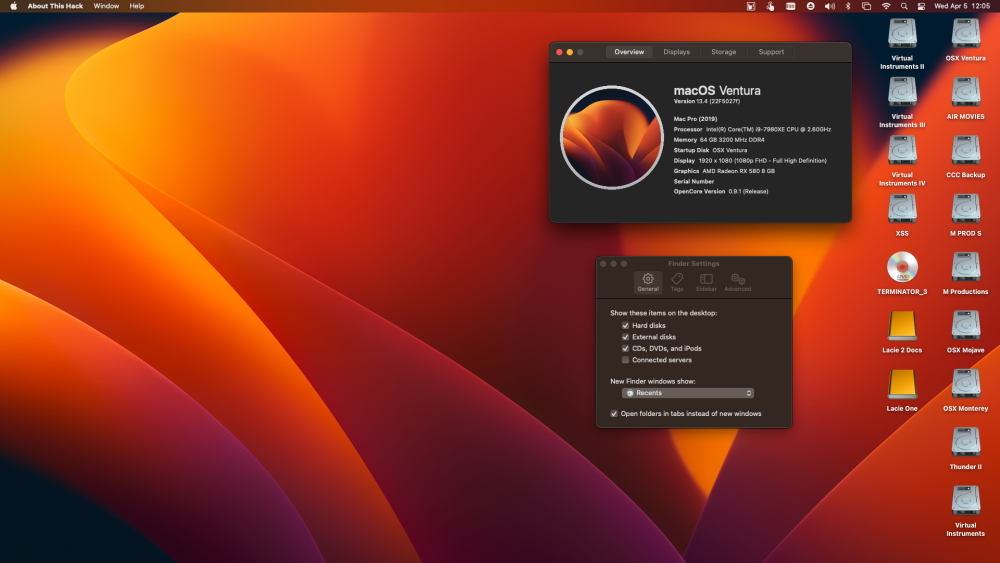1000x563 pixels.
Task: Toggle Open folders in tabs checkbox
Action: [x=614, y=413]
